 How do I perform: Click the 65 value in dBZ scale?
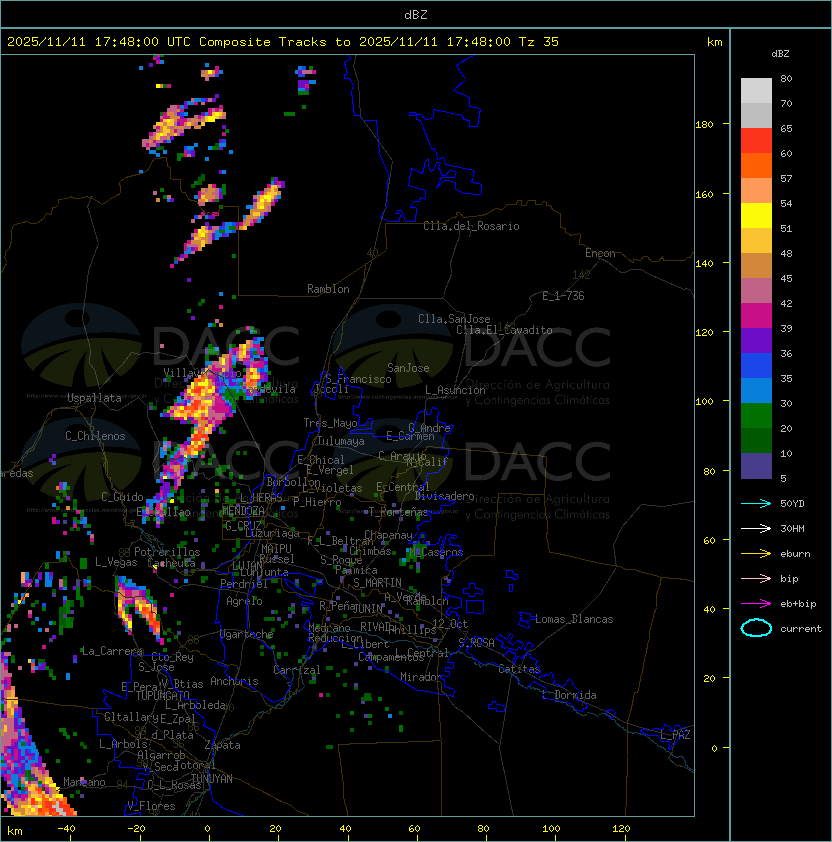pyautogui.click(x=786, y=128)
